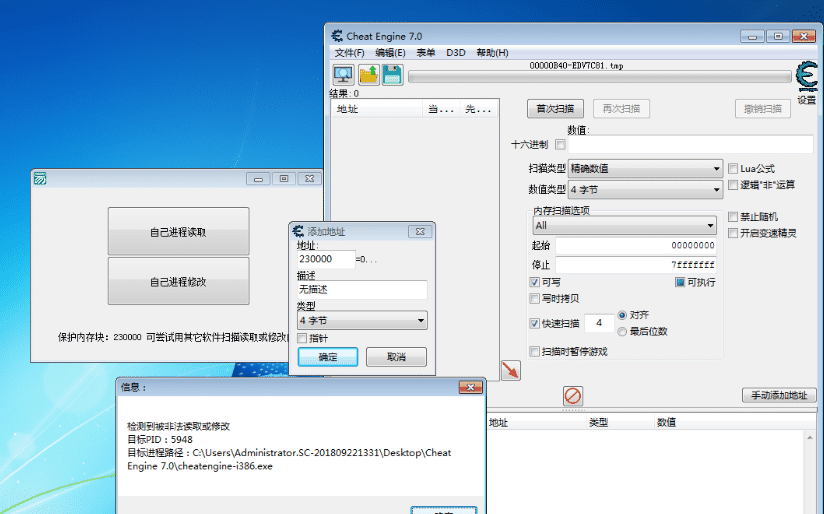The image size is (824, 514).
Task: Open the memory region All dropdown
Action: (x=624, y=225)
